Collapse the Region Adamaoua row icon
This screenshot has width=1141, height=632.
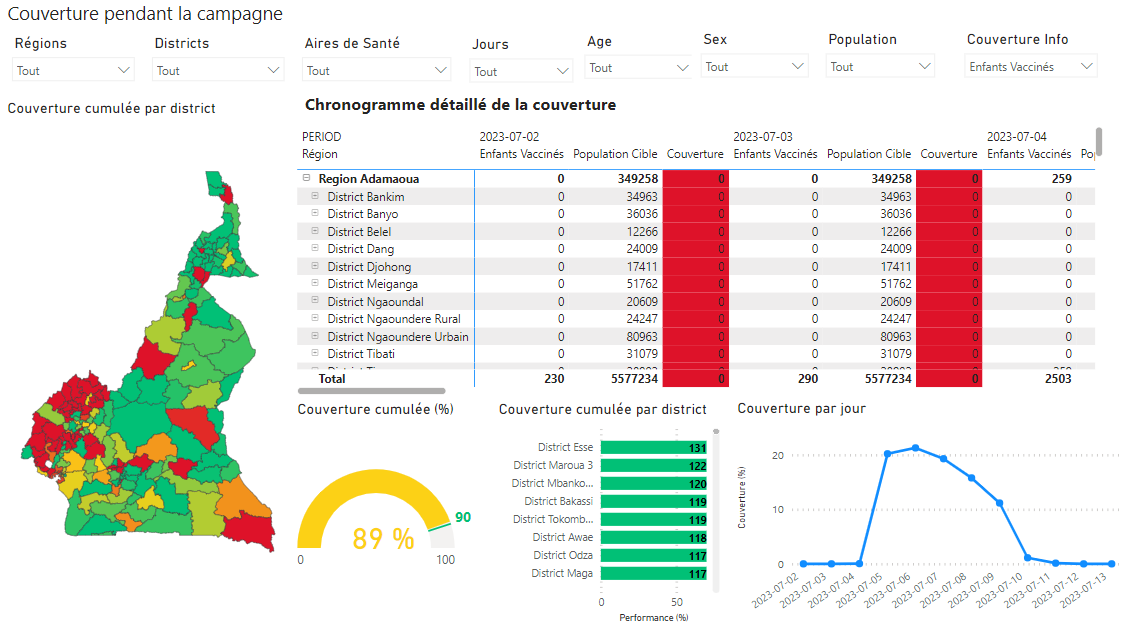pos(307,178)
